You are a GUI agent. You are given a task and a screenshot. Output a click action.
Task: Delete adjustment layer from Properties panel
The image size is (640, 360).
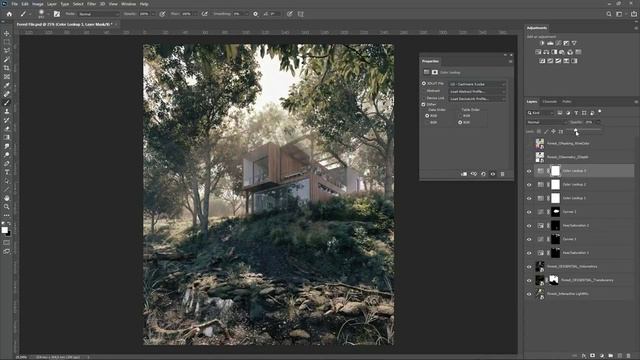502,174
